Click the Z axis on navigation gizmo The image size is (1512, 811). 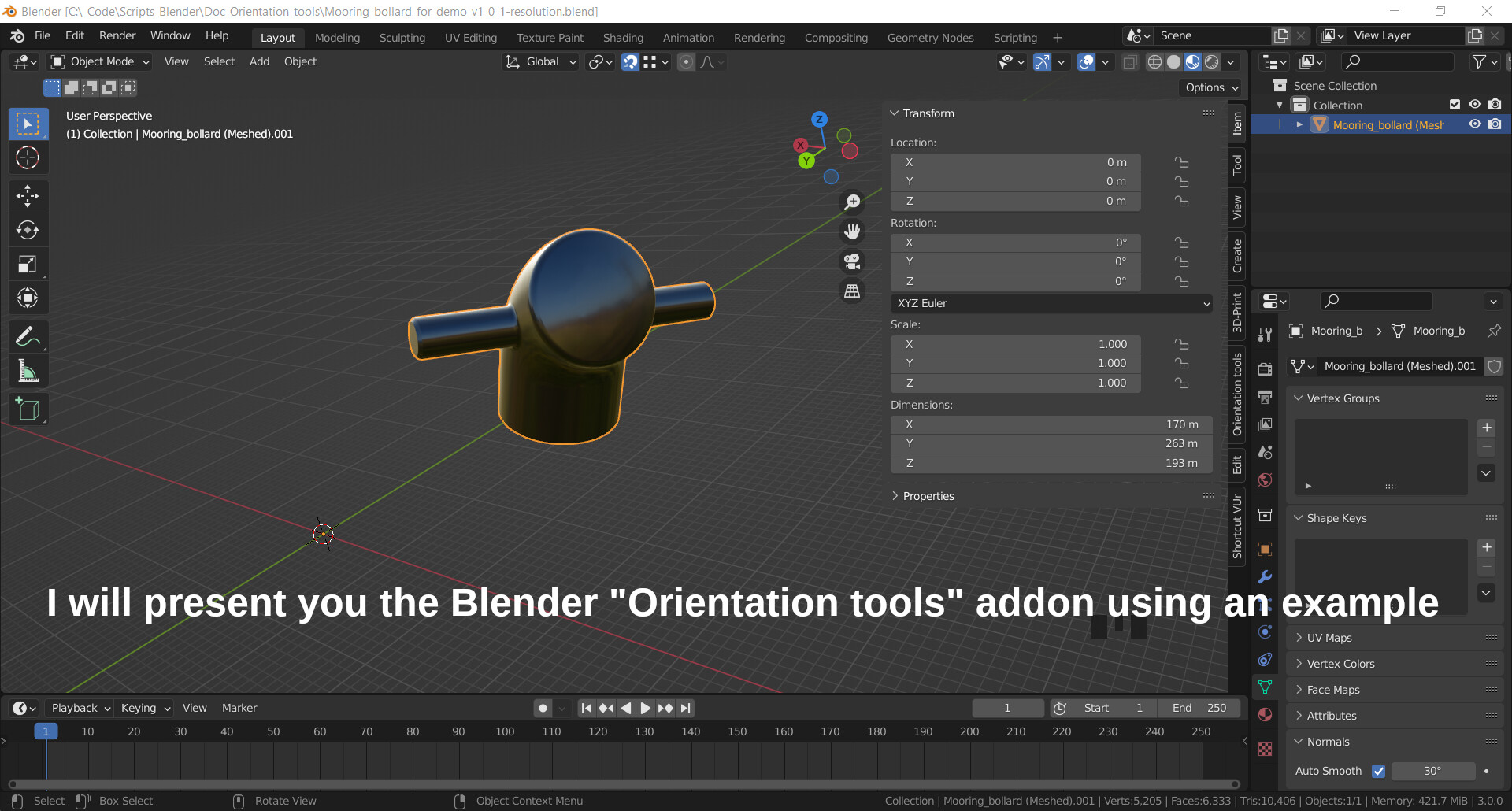819,120
